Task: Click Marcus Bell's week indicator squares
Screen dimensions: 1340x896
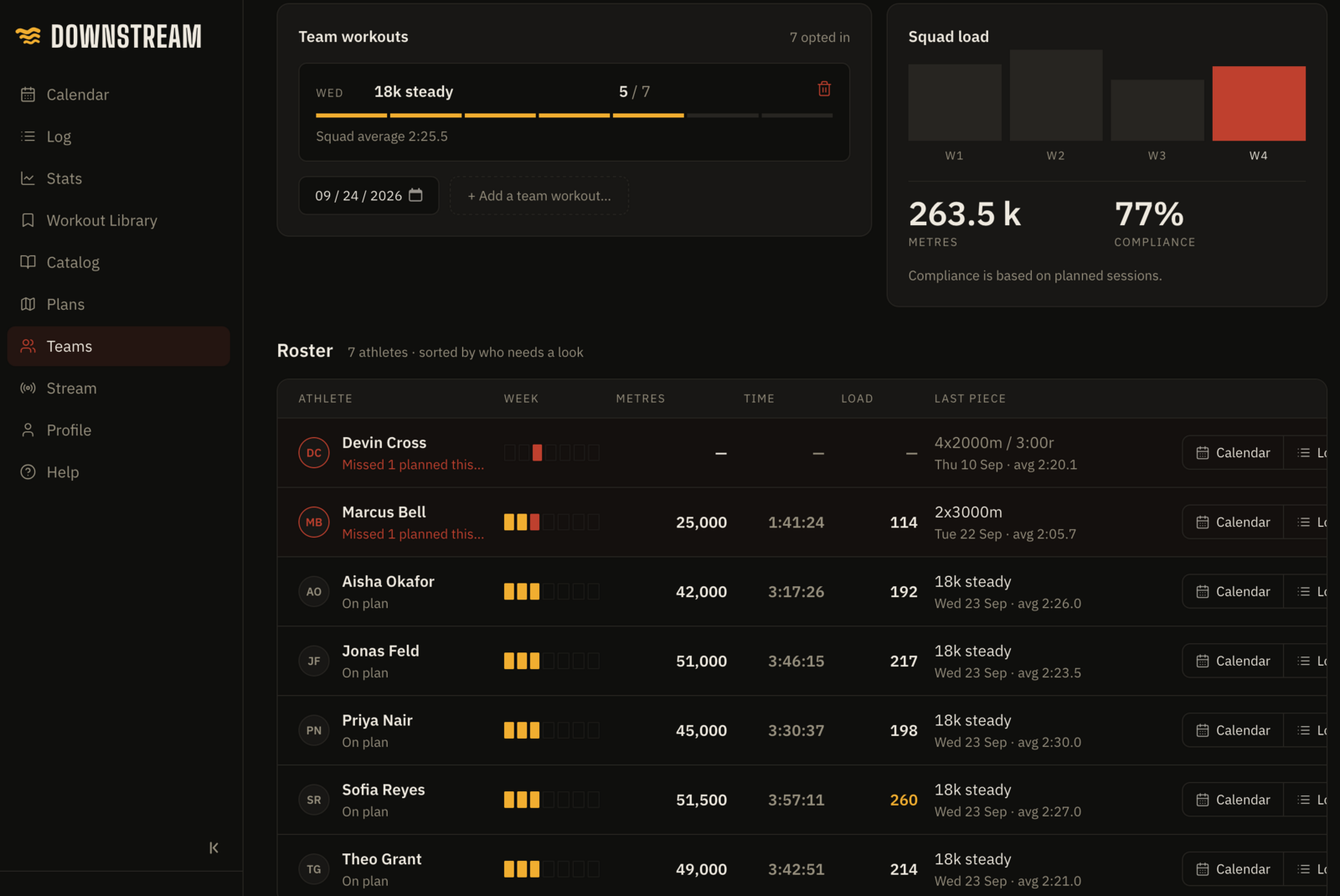Action: point(551,522)
